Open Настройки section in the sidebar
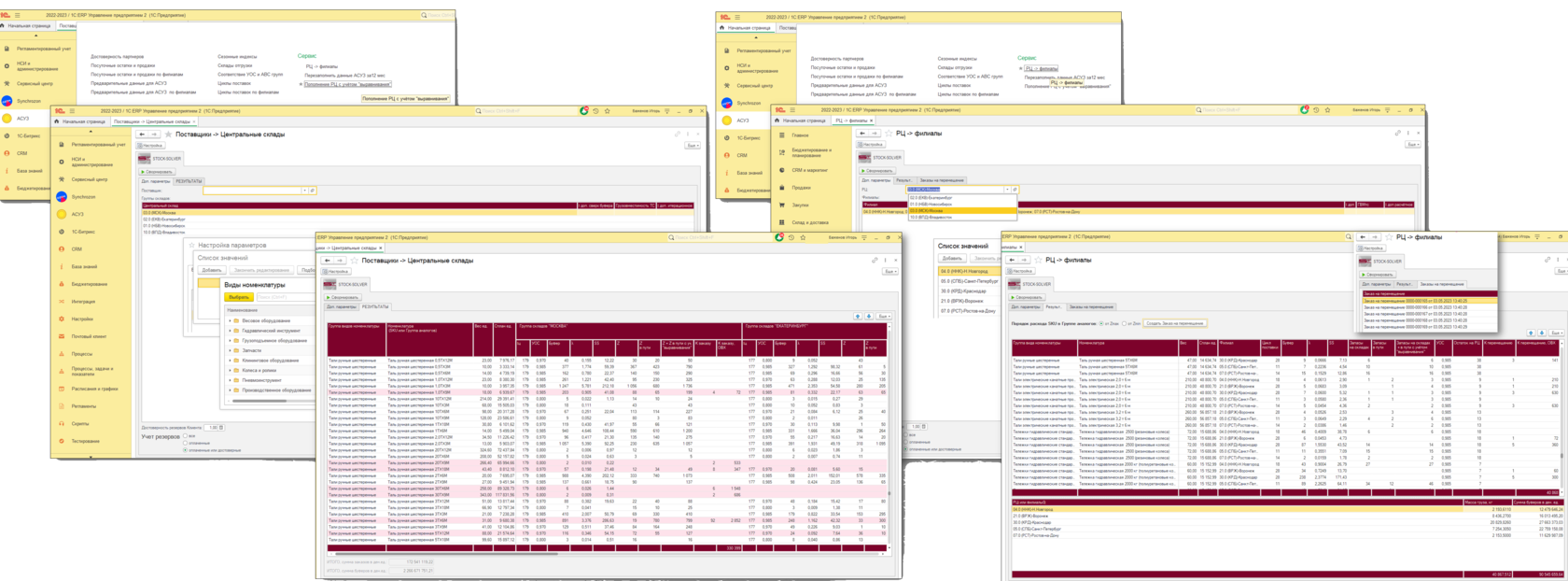The width and height of the screenshot is (1568, 581). point(82,319)
